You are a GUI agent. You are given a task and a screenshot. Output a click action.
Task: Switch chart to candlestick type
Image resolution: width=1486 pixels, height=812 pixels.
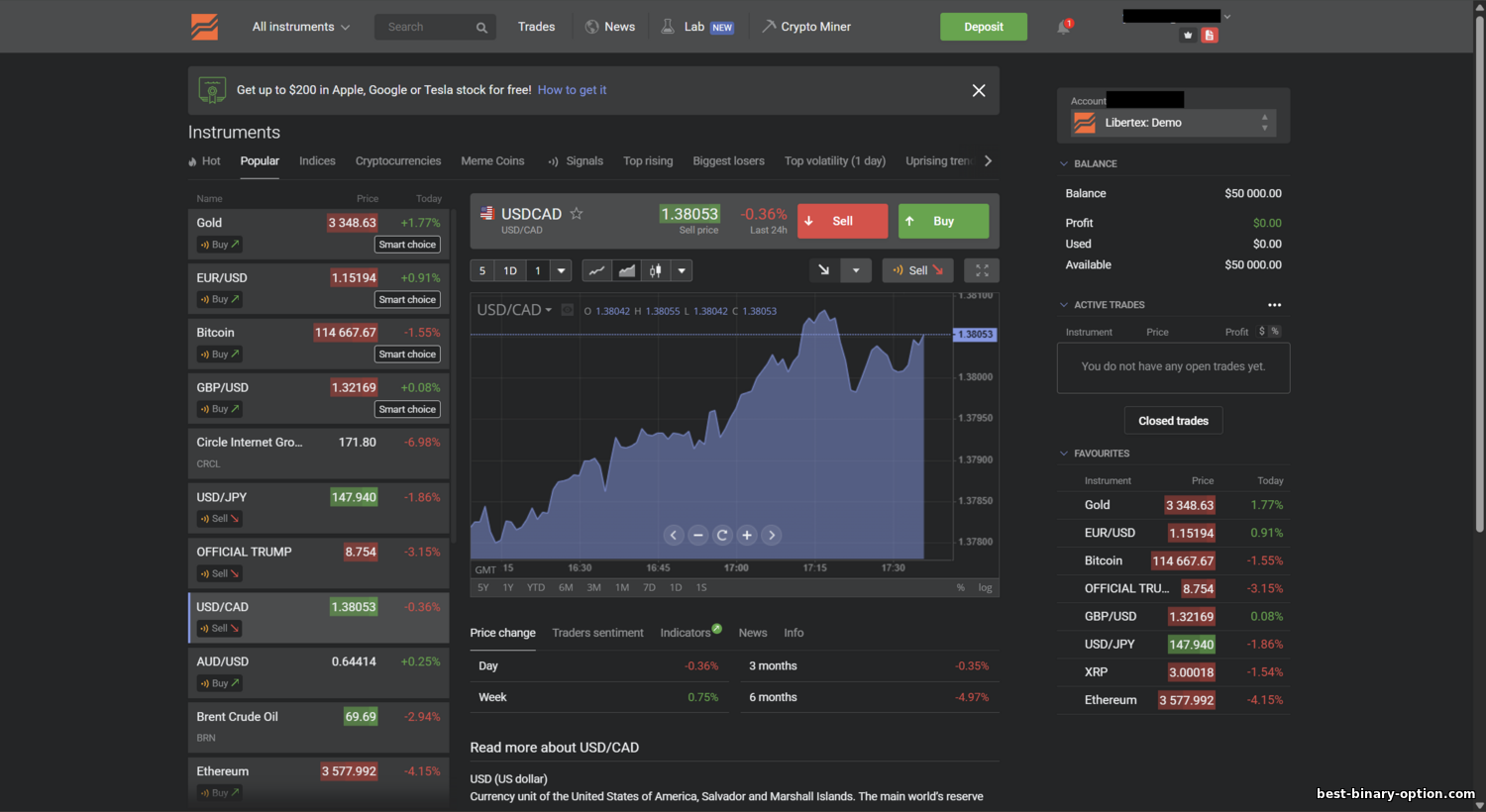tap(655, 270)
